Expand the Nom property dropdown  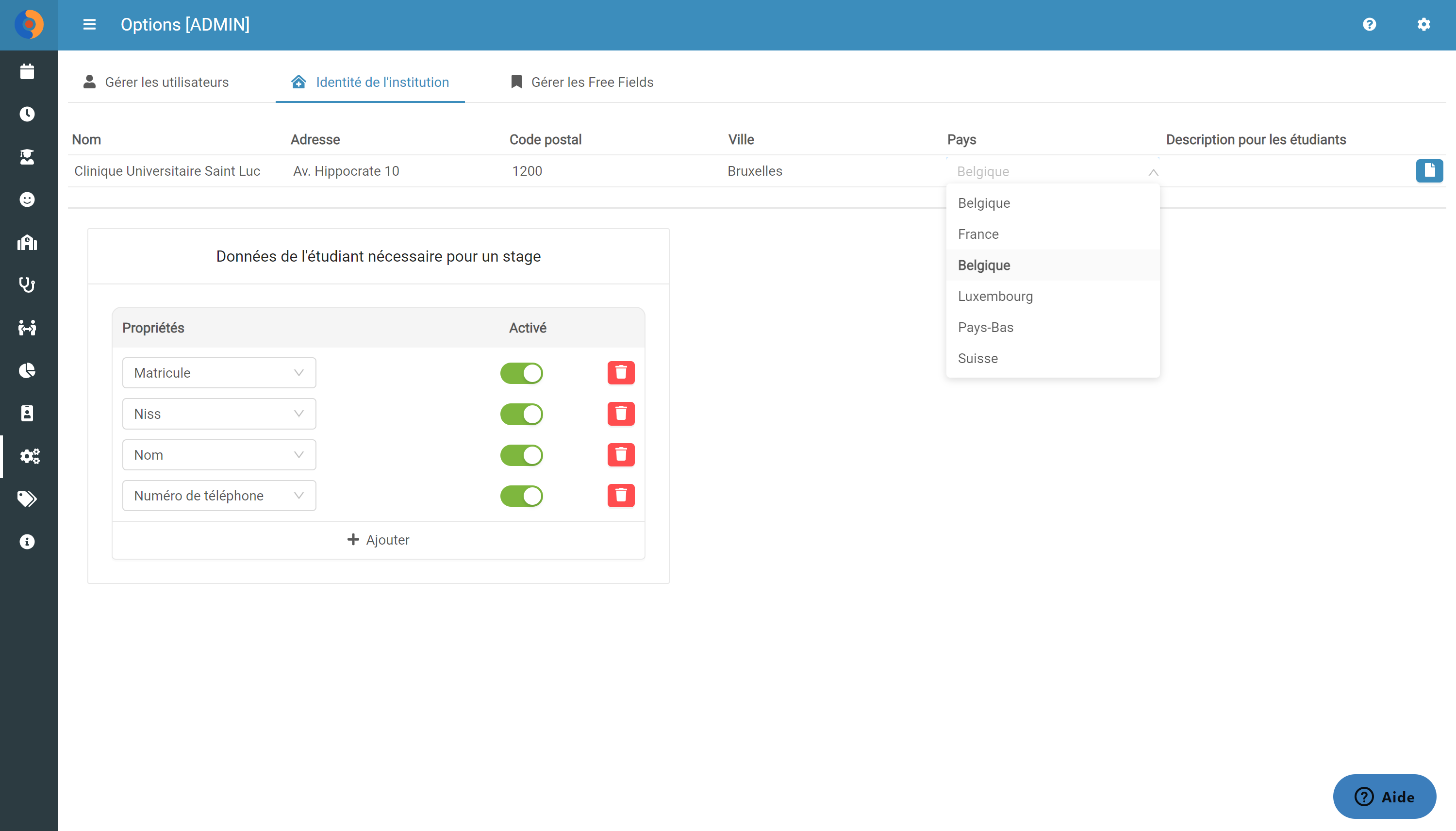pos(219,455)
